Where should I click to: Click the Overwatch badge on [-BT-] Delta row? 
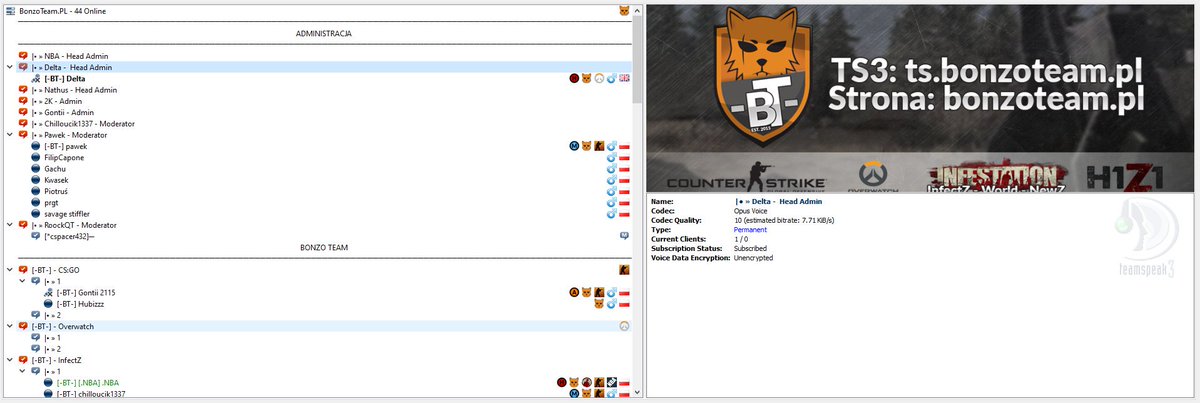(599, 79)
